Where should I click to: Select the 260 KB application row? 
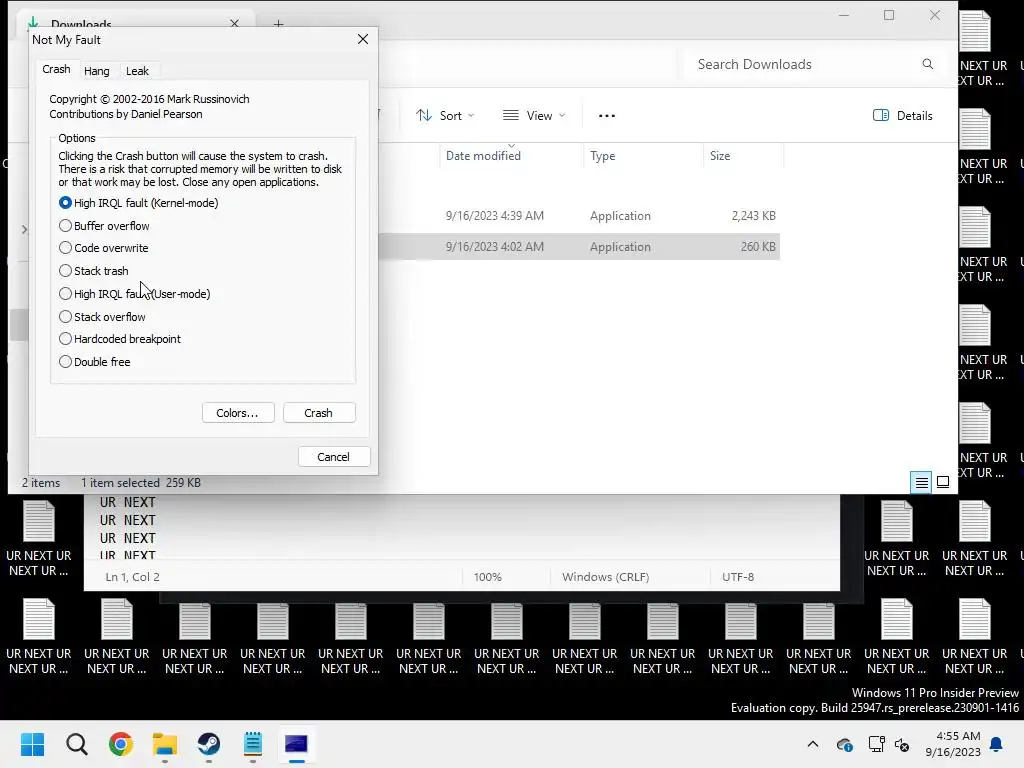tap(579, 247)
